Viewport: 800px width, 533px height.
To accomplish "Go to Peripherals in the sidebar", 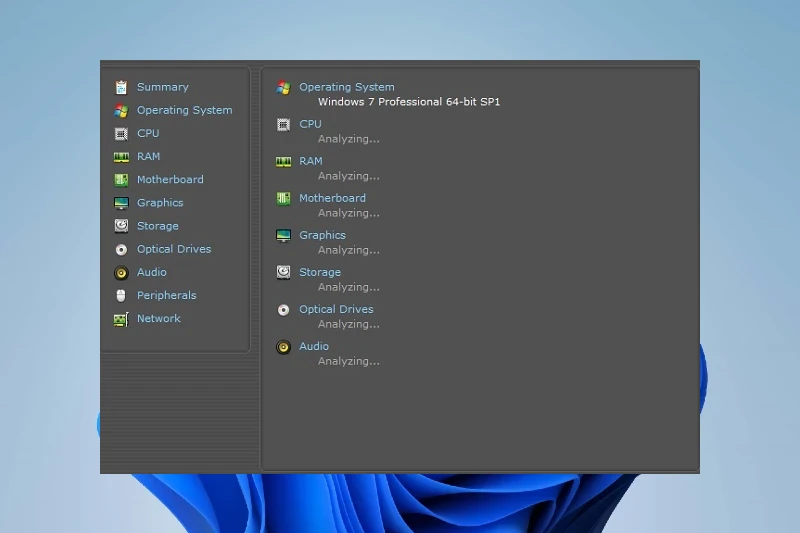I will [166, 295].
